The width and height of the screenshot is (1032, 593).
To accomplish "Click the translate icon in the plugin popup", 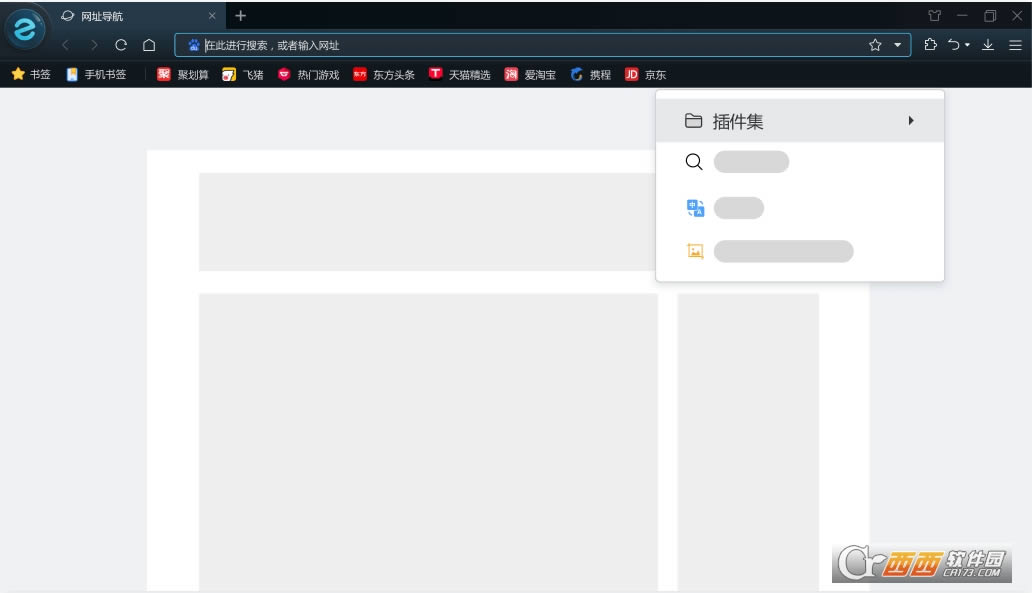I will coord(695,208).
